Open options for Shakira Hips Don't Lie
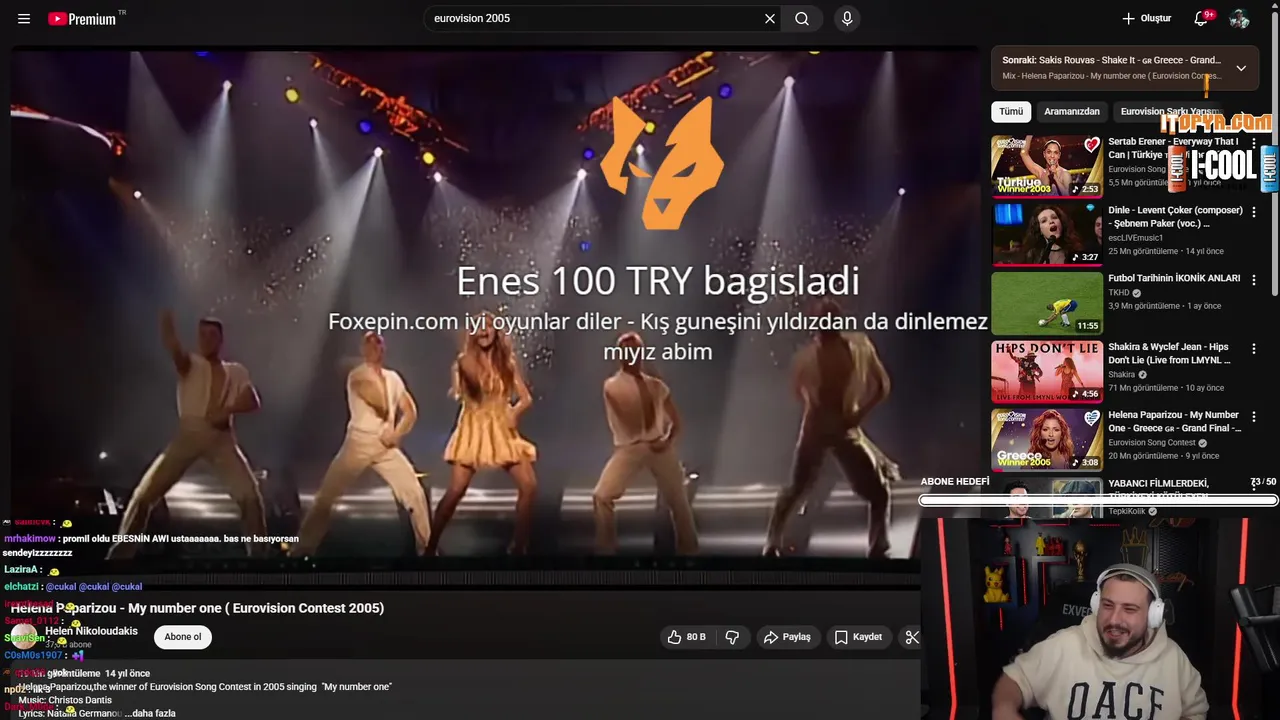 click(x=1254, y=349)
